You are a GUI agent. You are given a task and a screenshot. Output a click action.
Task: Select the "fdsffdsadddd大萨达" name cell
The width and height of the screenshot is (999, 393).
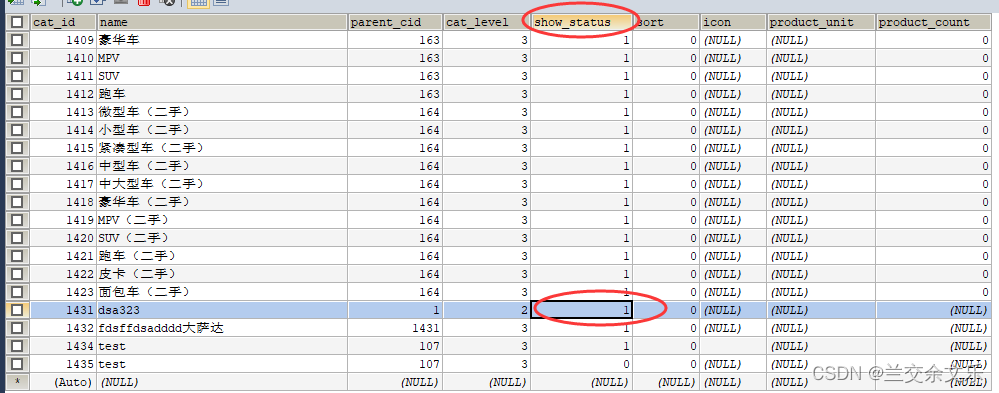(x=222, y=328)
